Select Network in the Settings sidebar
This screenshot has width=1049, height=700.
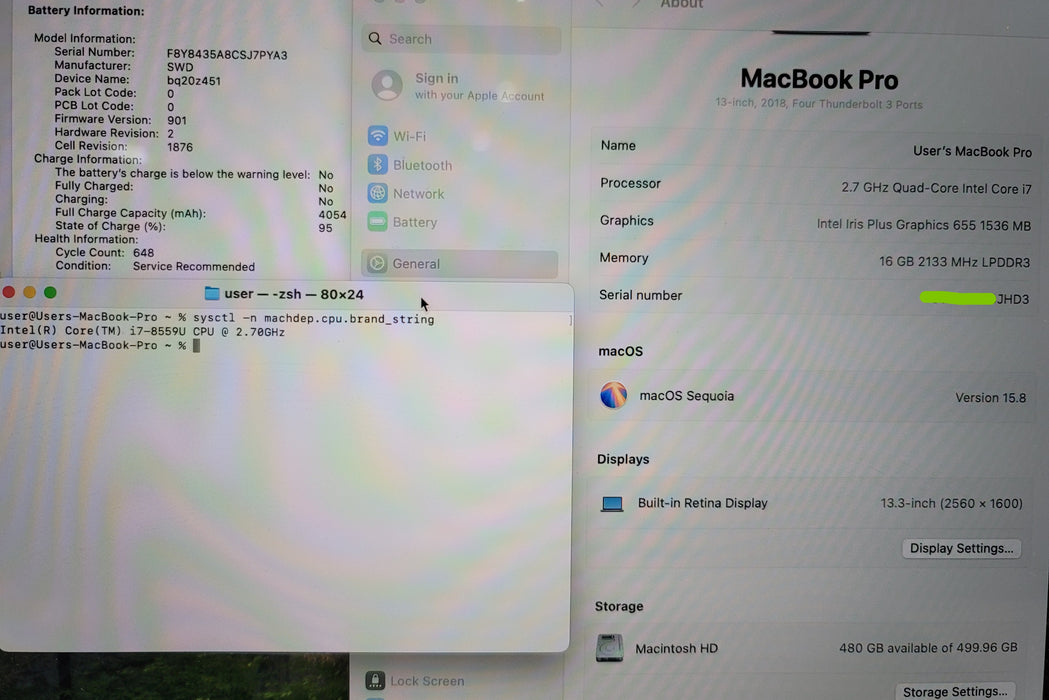point(462,193)
